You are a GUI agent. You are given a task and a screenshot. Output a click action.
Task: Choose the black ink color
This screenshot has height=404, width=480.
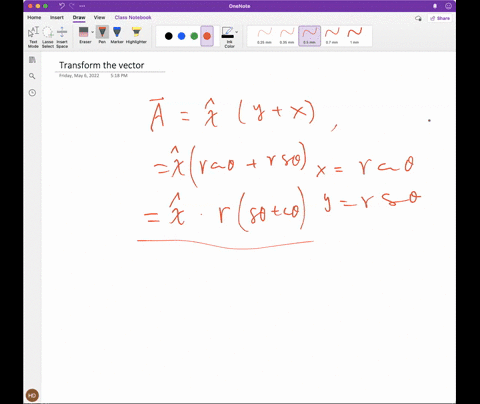(x=169, y=36)
